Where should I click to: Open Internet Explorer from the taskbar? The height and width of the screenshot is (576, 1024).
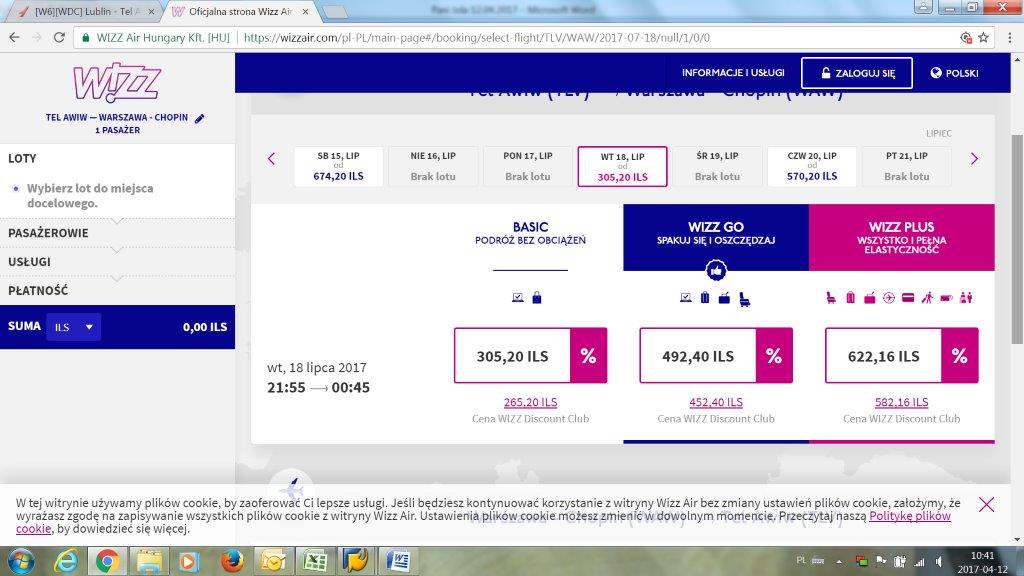pos(66,560)
